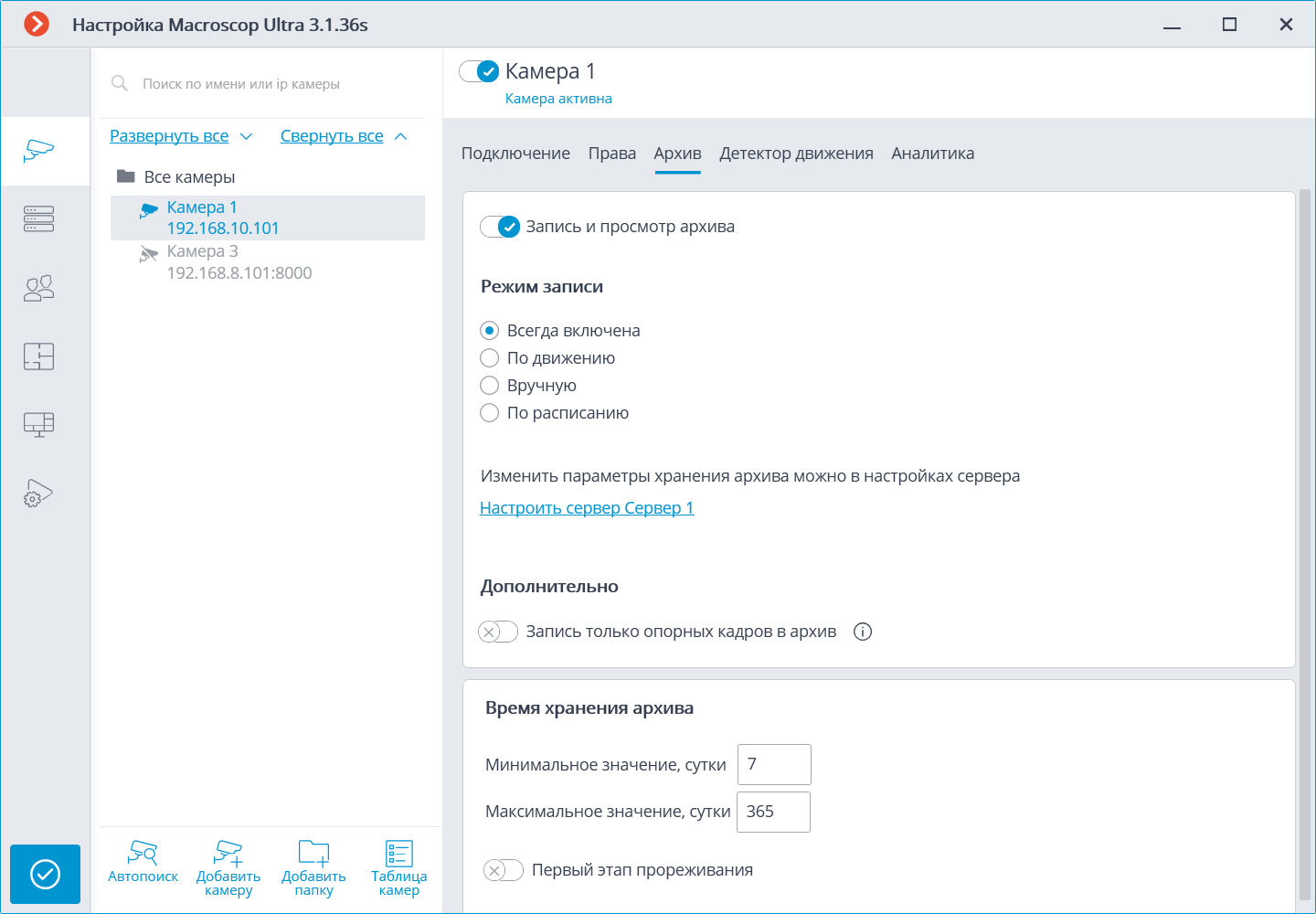This screenshot has width=1316, height=914.
Task: Click 'Добавить папку' button
Action: (x=313, y=868)
